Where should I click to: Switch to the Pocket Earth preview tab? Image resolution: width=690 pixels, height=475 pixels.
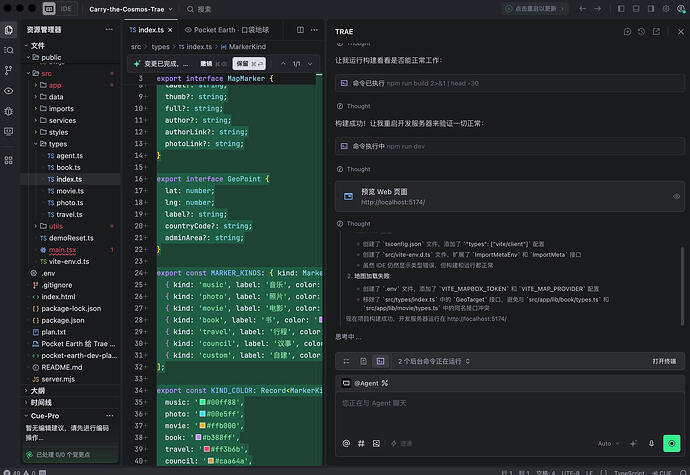pos(227,30)
